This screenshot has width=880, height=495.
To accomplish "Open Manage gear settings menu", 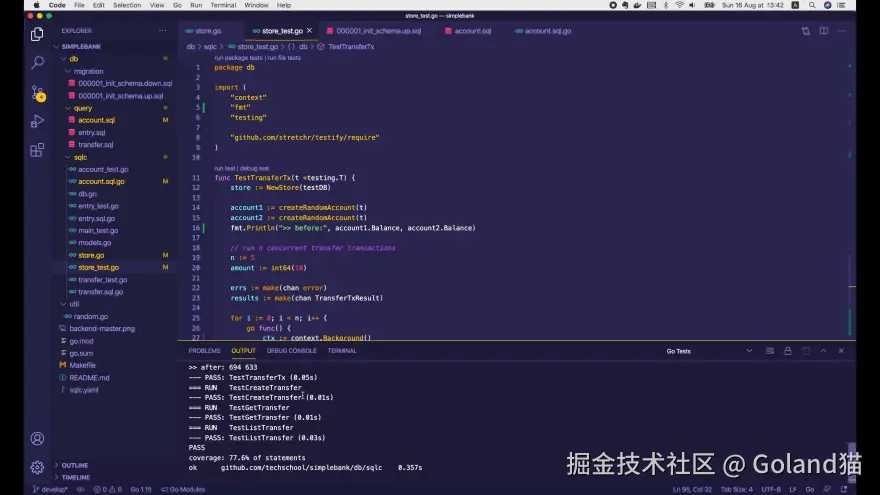I will pyautogui.click(x=37, y=466).
